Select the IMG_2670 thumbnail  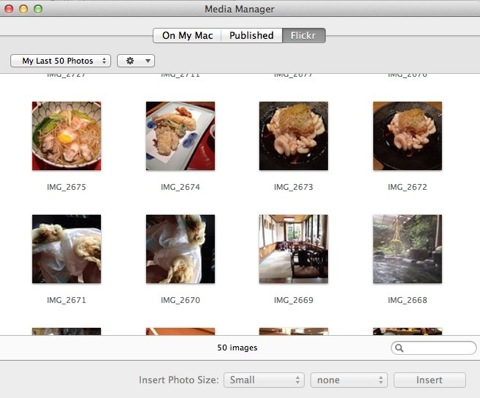pyautogui.click(x=180, y=249)
